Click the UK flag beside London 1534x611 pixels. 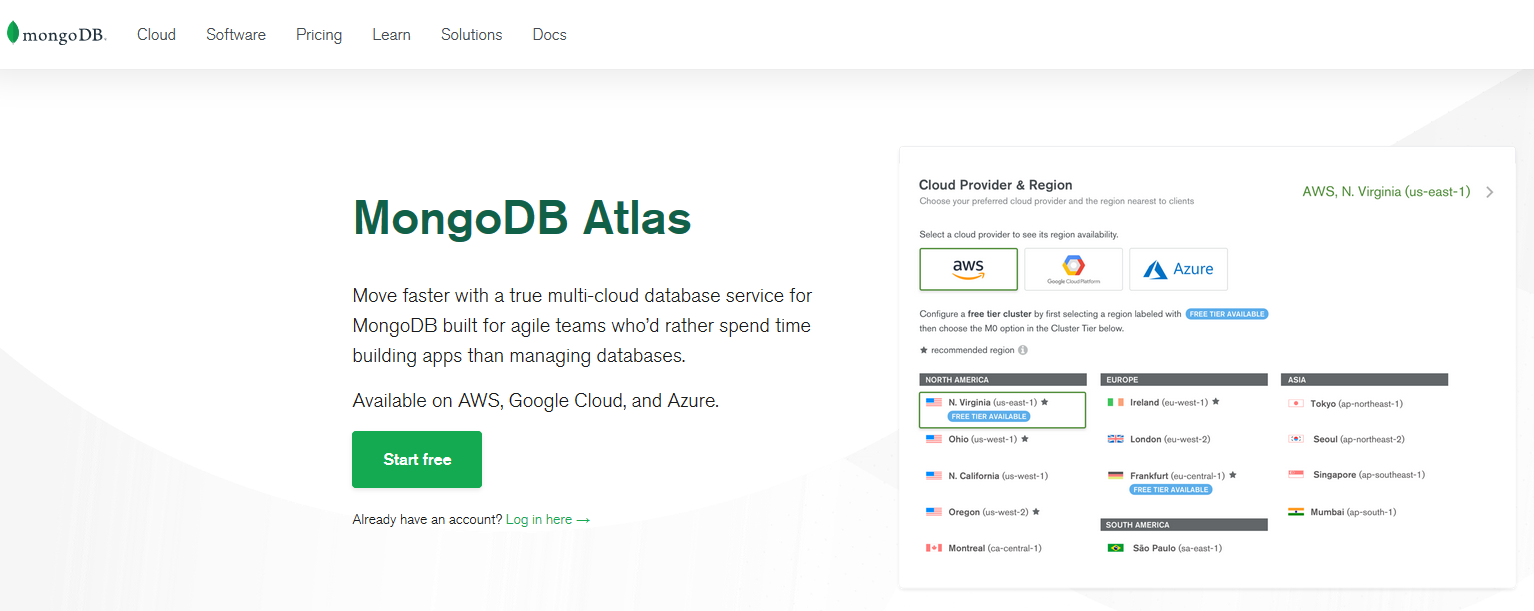click(x=1115, y=439)
